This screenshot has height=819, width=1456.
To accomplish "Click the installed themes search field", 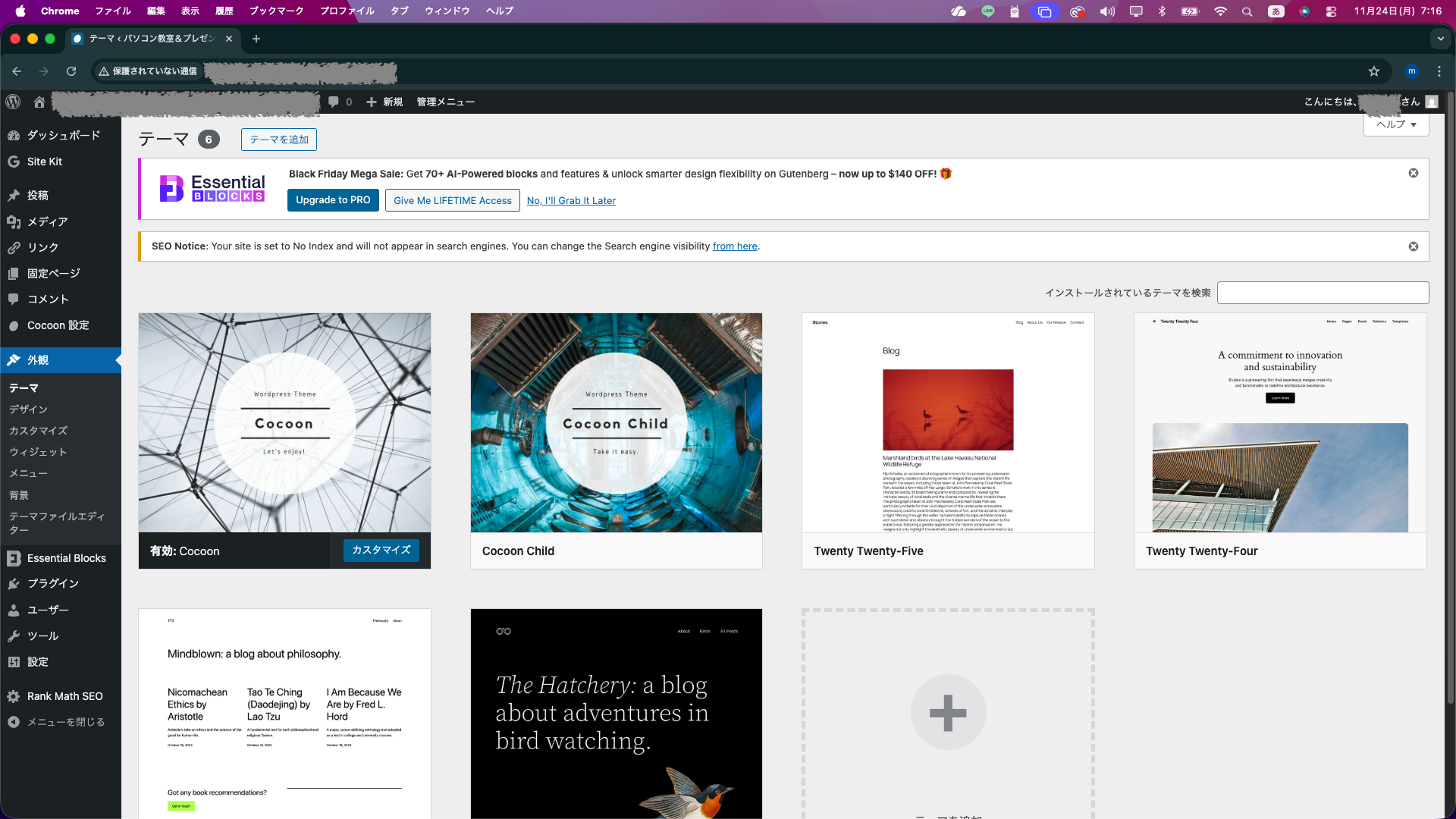I will (1323, 293).
